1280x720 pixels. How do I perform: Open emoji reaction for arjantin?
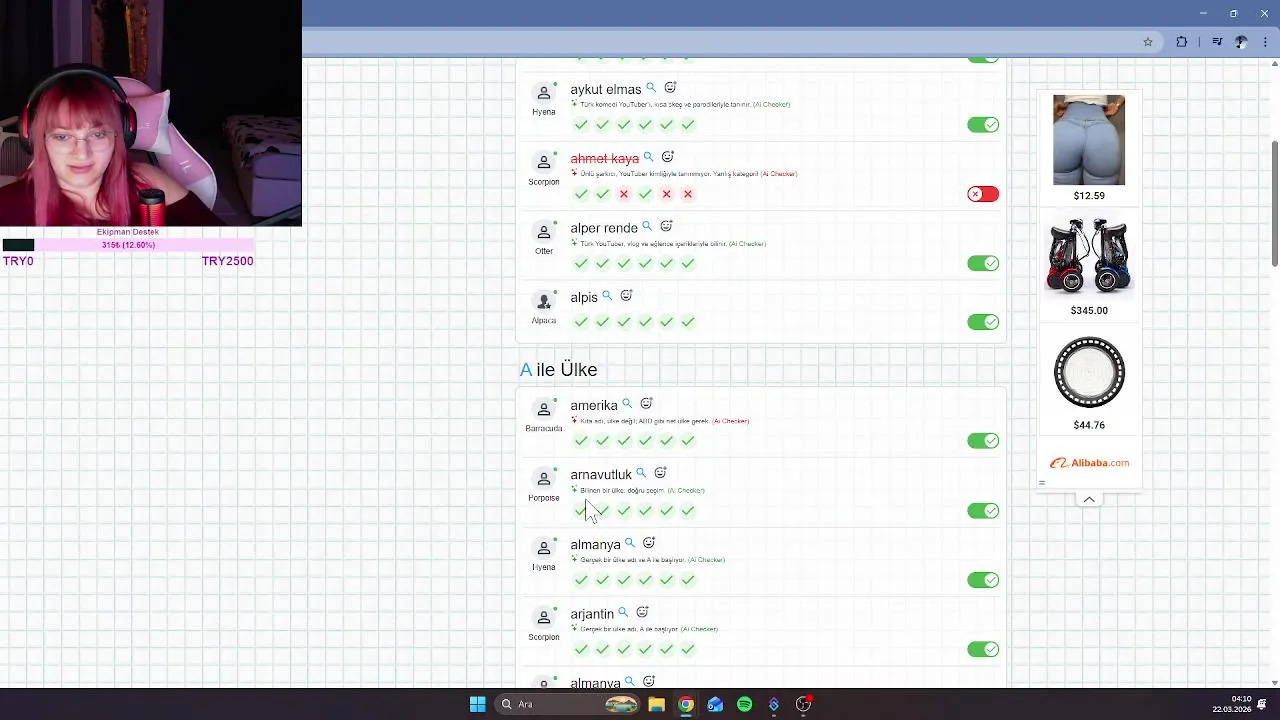pos(642,612)
